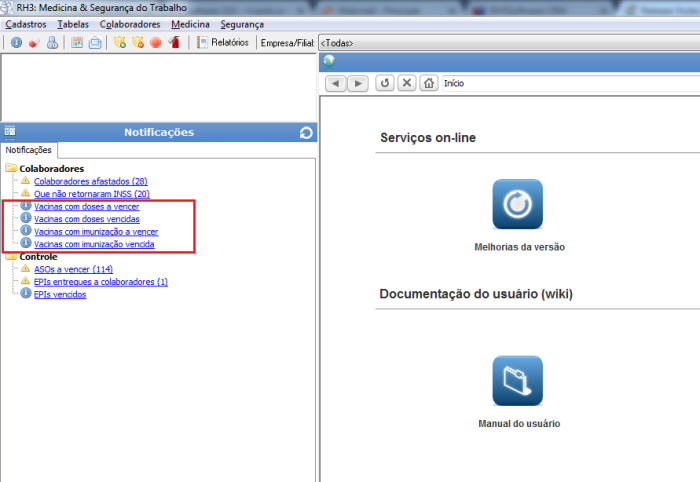Click the blue info icon in the toolbar
The image size is (700, 482).
click(17, 43)
